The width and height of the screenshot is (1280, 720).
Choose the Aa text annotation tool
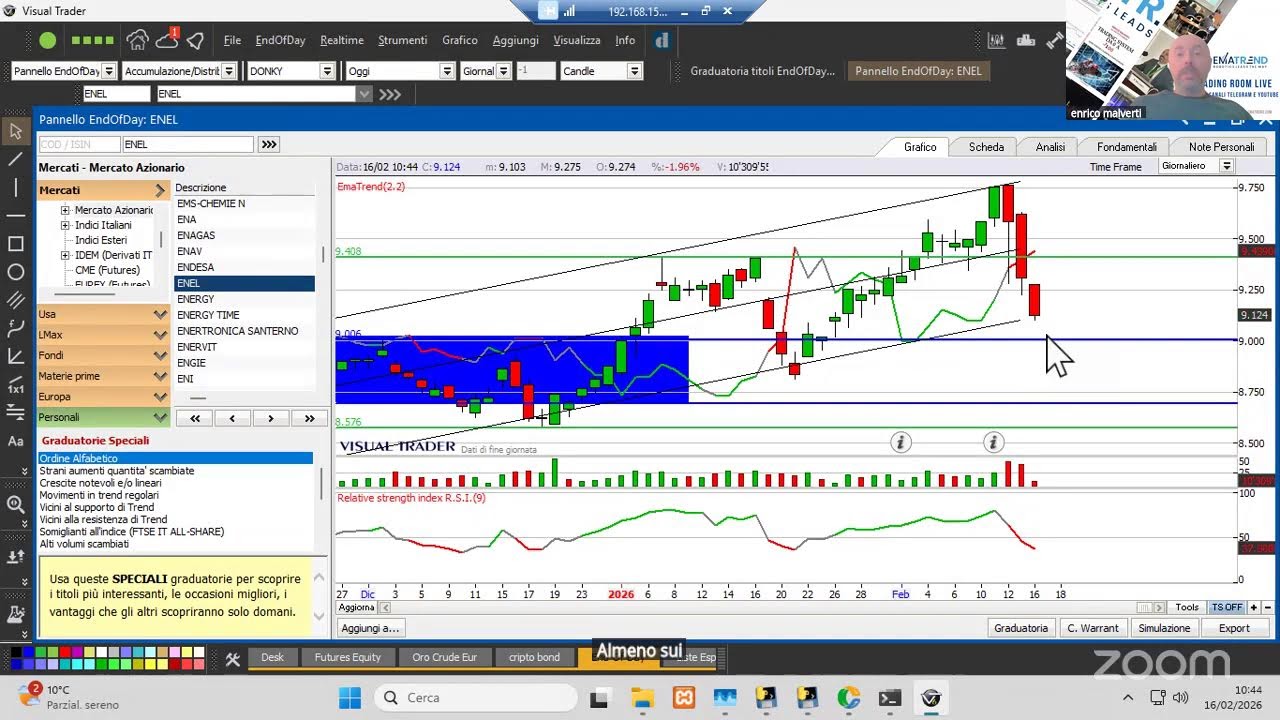[x=15, y=440]
